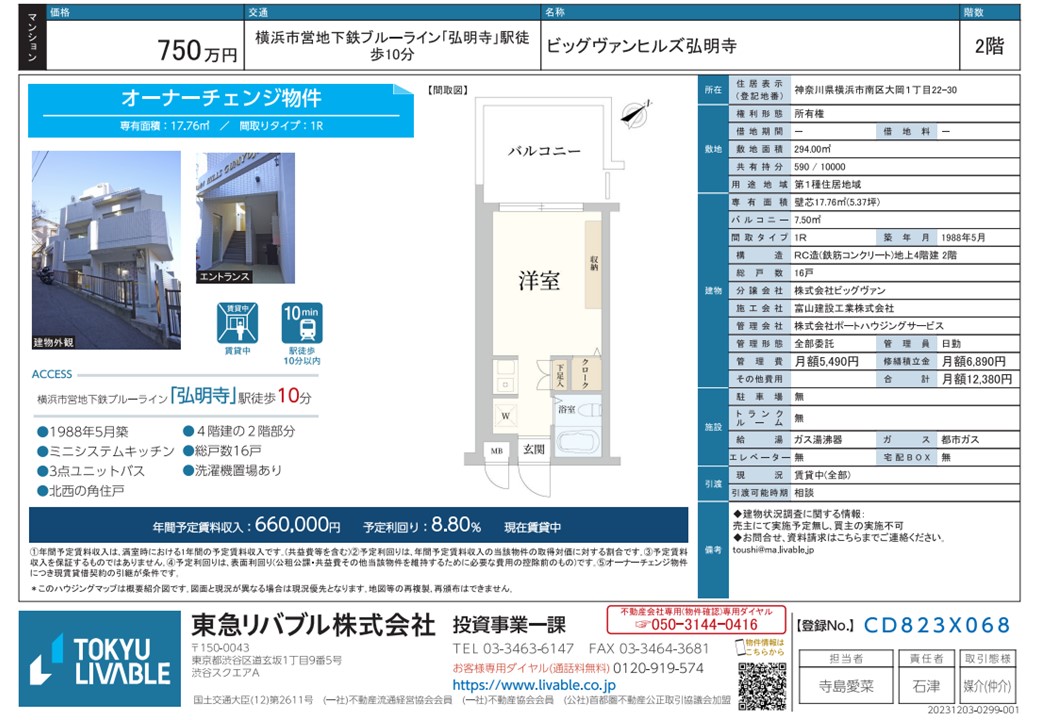Image resolution: width=1040 pixels, height=720 pixels.
Task: Click the MB meter box symbol
Action: pos(496,452)
